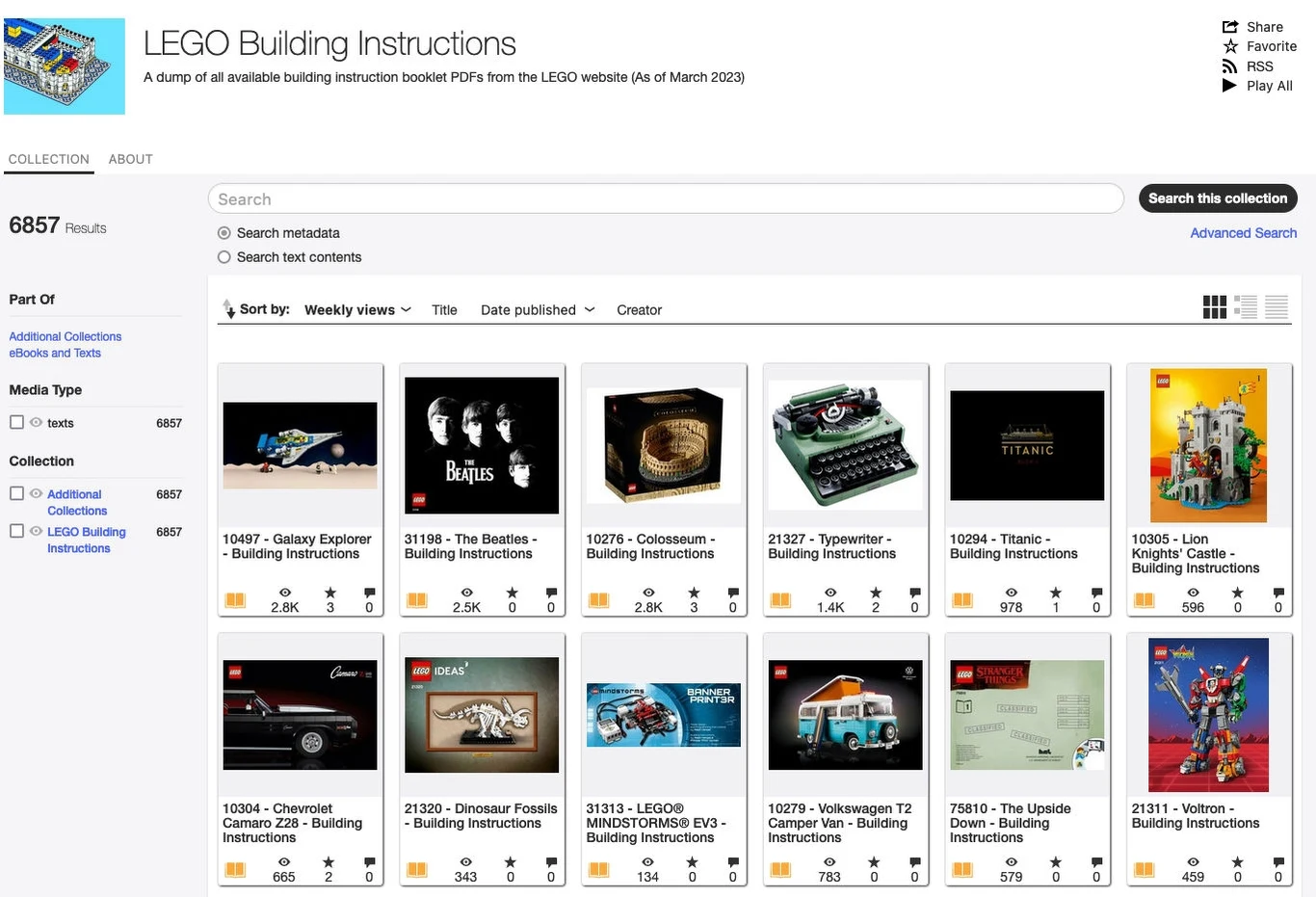Open 21320 Dinosaur Fossils title link
The height and width of the screenshot is (897, 1316).
tap(481, 816)
